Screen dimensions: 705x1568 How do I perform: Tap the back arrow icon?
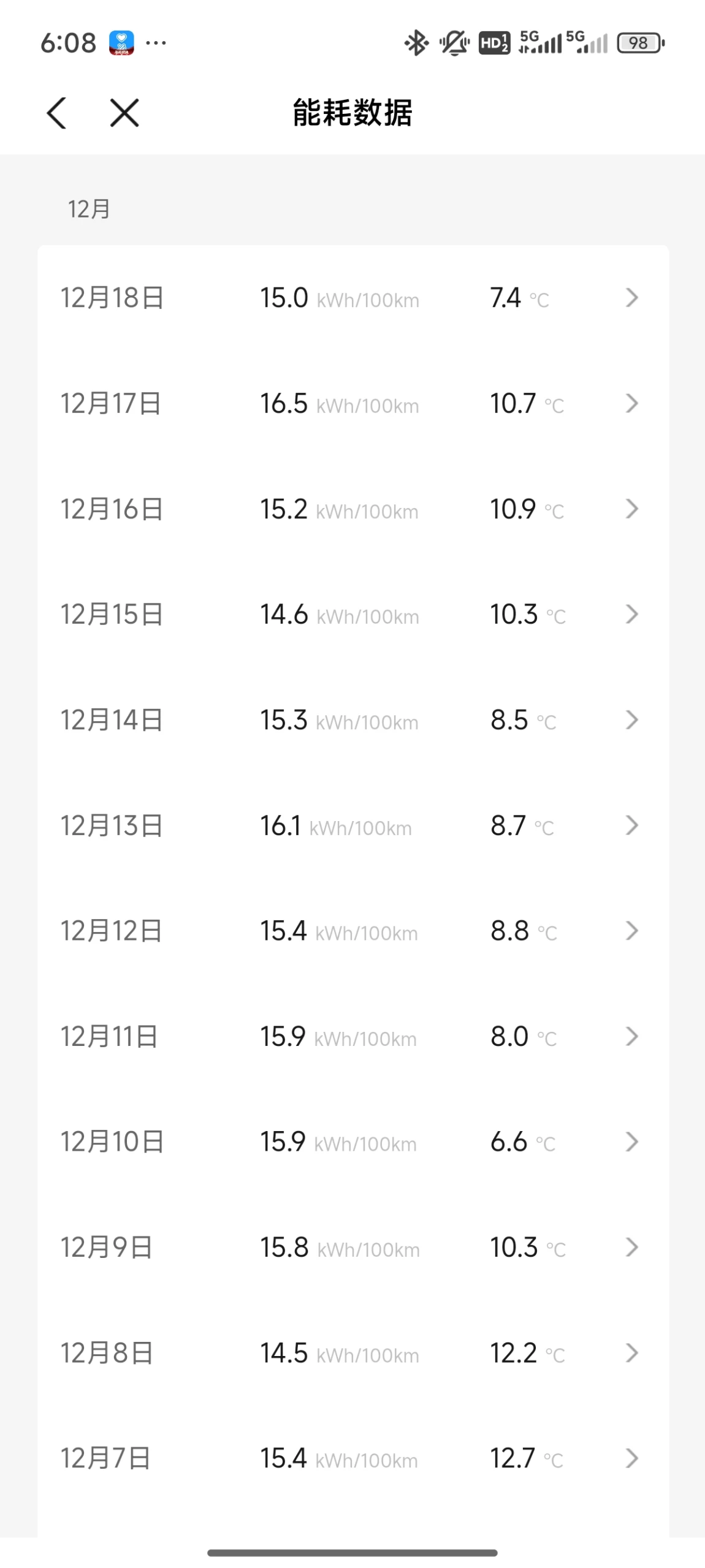(x=57, y=113)
